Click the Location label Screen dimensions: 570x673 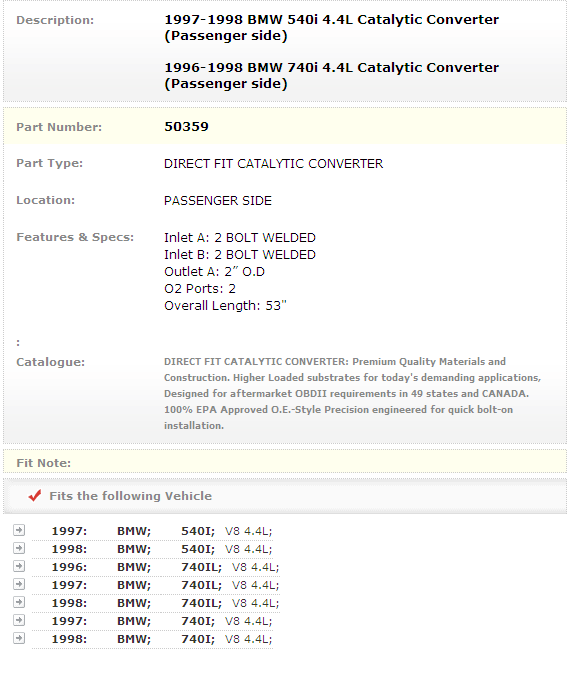point(45,200)
